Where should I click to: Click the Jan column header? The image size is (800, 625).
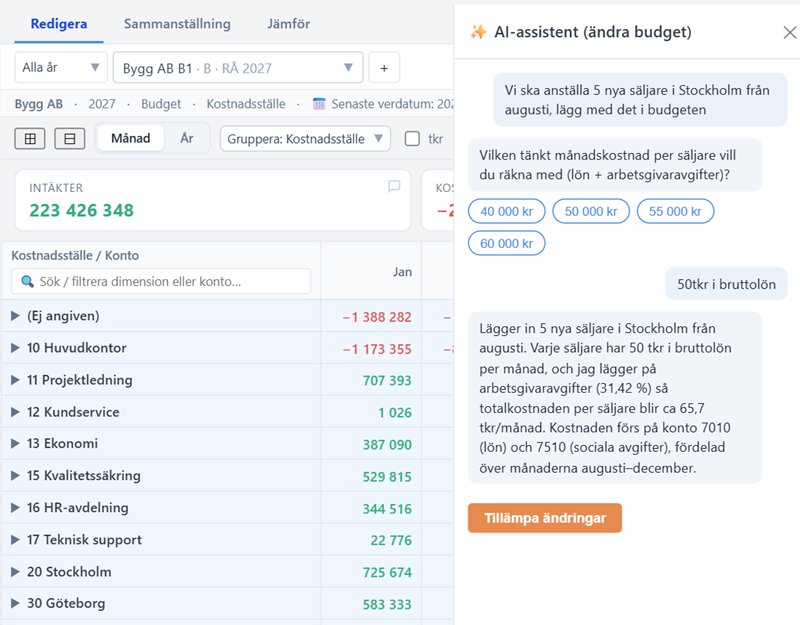coord(402,272)
